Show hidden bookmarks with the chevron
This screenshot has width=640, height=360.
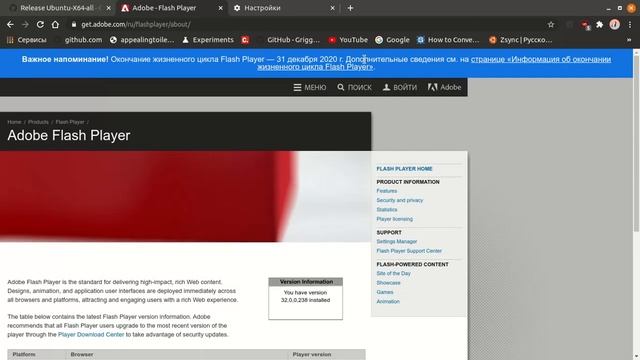(629, 40)
